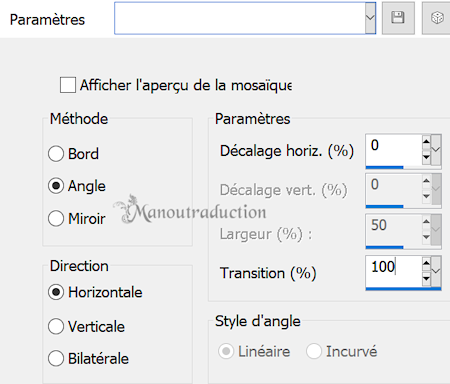The height and width of the screenshot is (384, 450).
Task: Decrease Décalage horiz. value with down arrow
Action: click(x=426, y=157)
